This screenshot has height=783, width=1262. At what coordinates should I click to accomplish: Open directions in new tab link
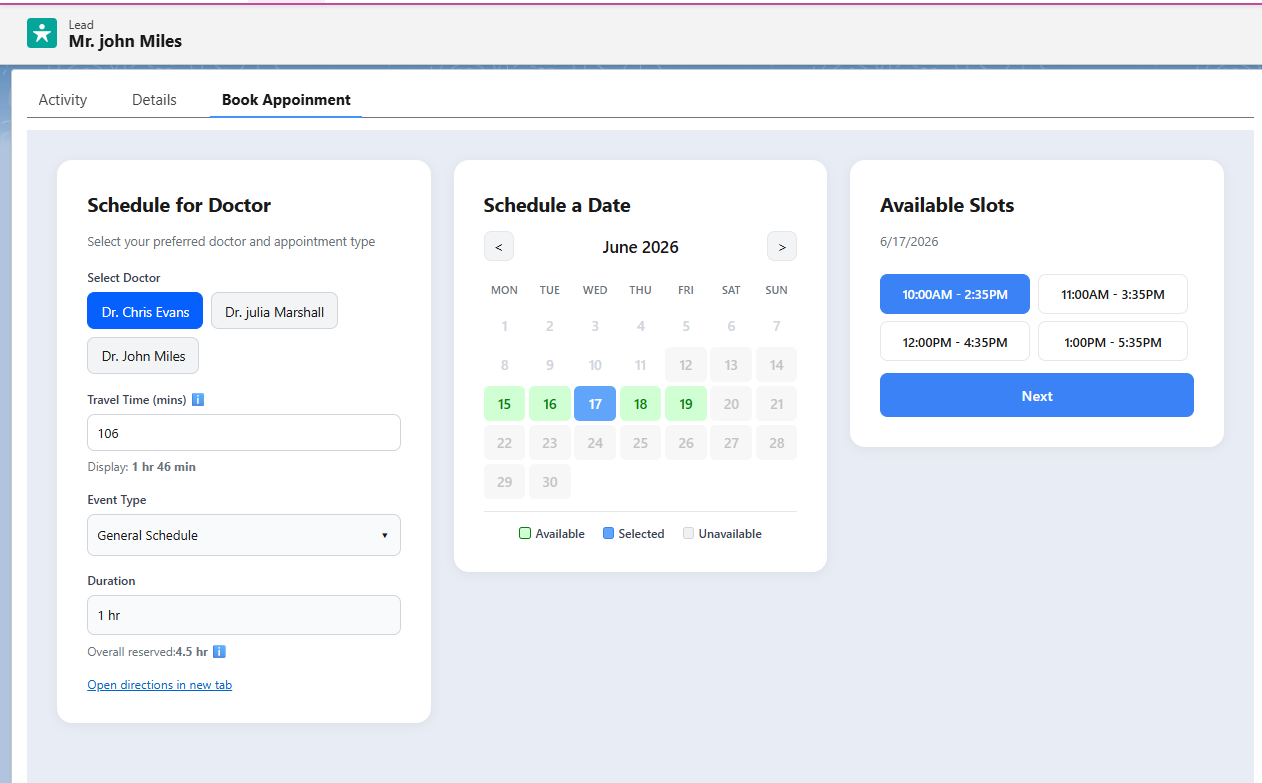pyautogui.click(x=160, y=685)
